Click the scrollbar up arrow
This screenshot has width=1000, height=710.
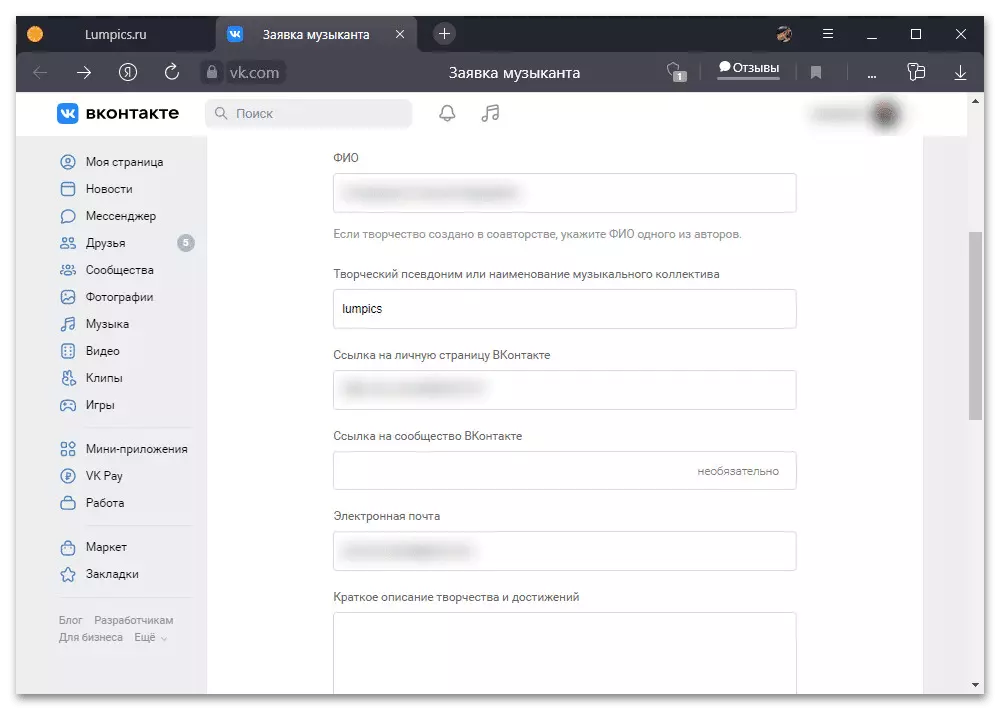coord(975,101)
